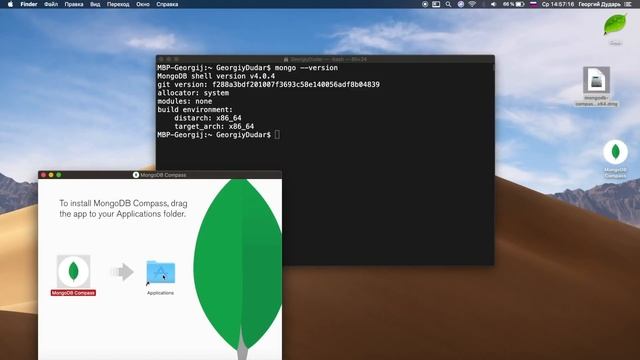Open the Переход menu

[x=118, y=4]
